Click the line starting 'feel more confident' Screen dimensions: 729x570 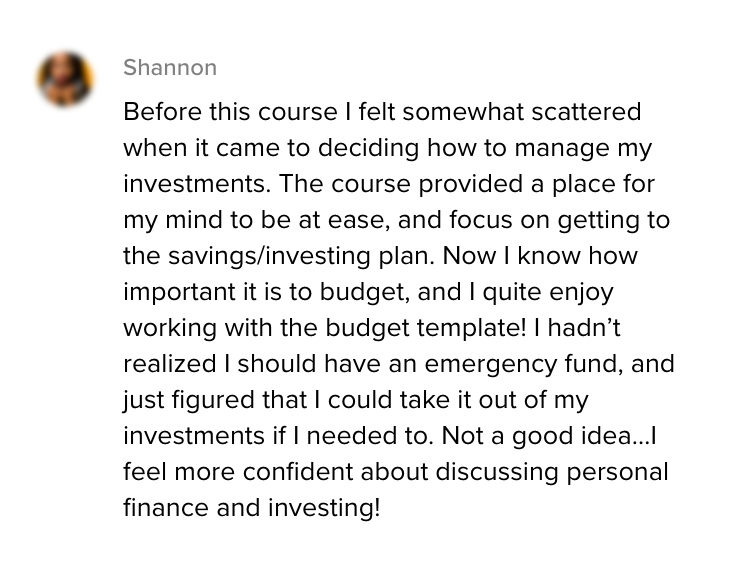[x=396, y=472]
